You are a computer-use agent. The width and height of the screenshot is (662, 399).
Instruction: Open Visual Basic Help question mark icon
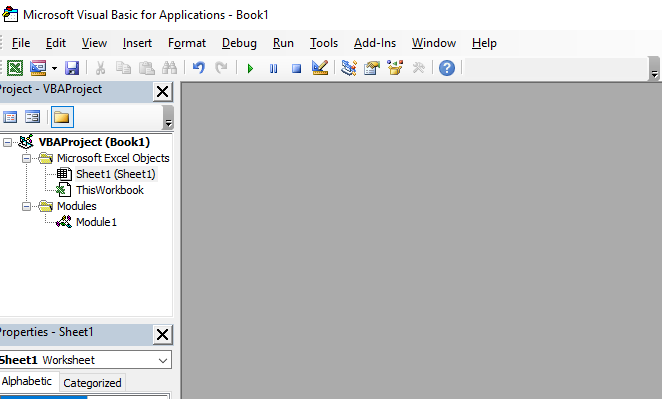[447, 68]
